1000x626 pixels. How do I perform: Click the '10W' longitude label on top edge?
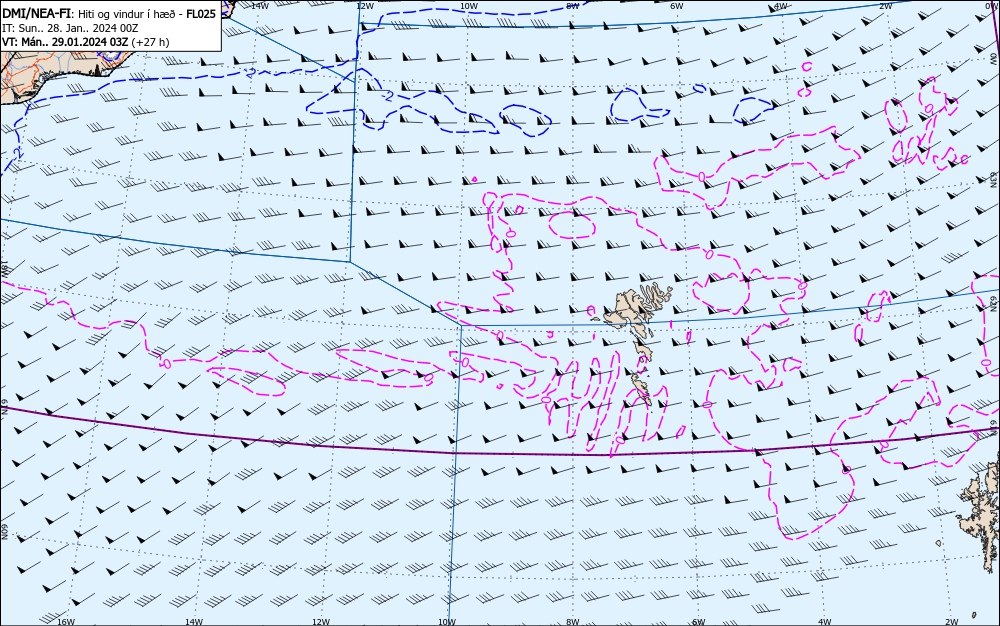coord(469,6)
